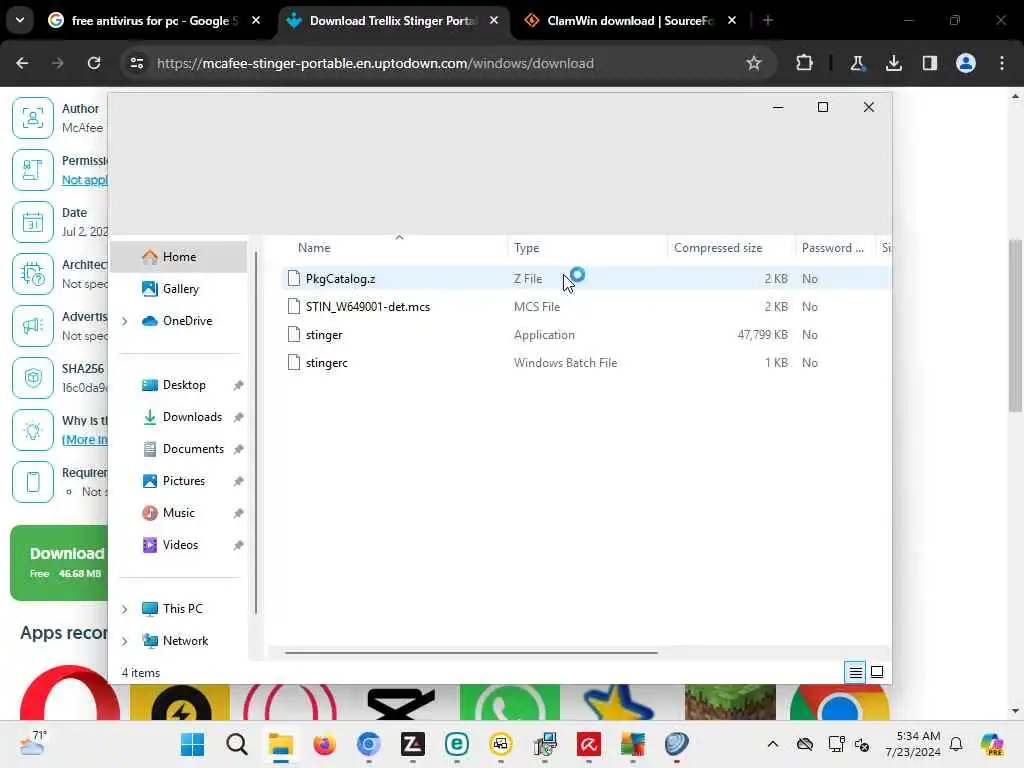Open taskbar Search

coord(236,744)
